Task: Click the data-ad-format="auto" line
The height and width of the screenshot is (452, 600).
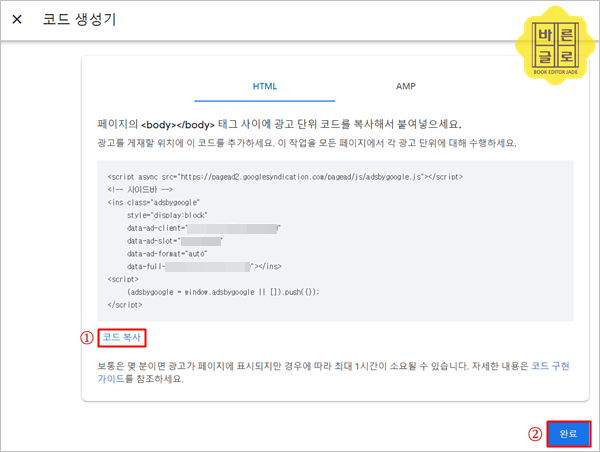Action: tap(167, 254)
